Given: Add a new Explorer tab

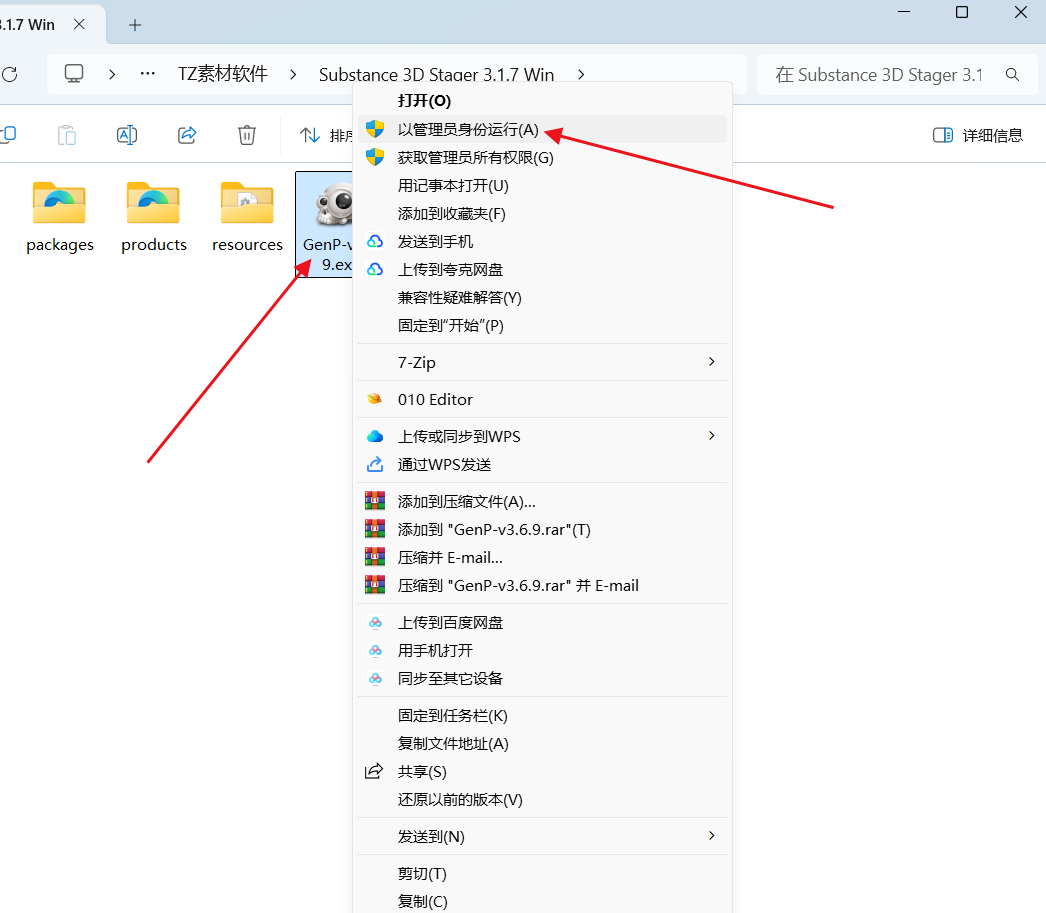Looking at the screenshot, I should [x=135, y=25].
